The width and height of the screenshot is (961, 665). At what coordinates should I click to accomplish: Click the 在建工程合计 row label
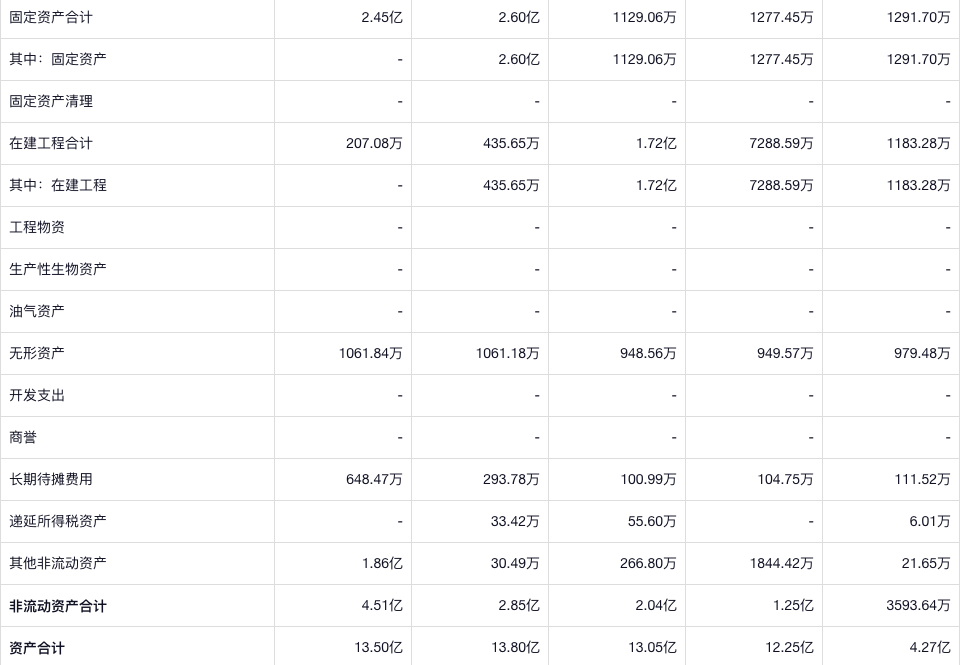51,143
